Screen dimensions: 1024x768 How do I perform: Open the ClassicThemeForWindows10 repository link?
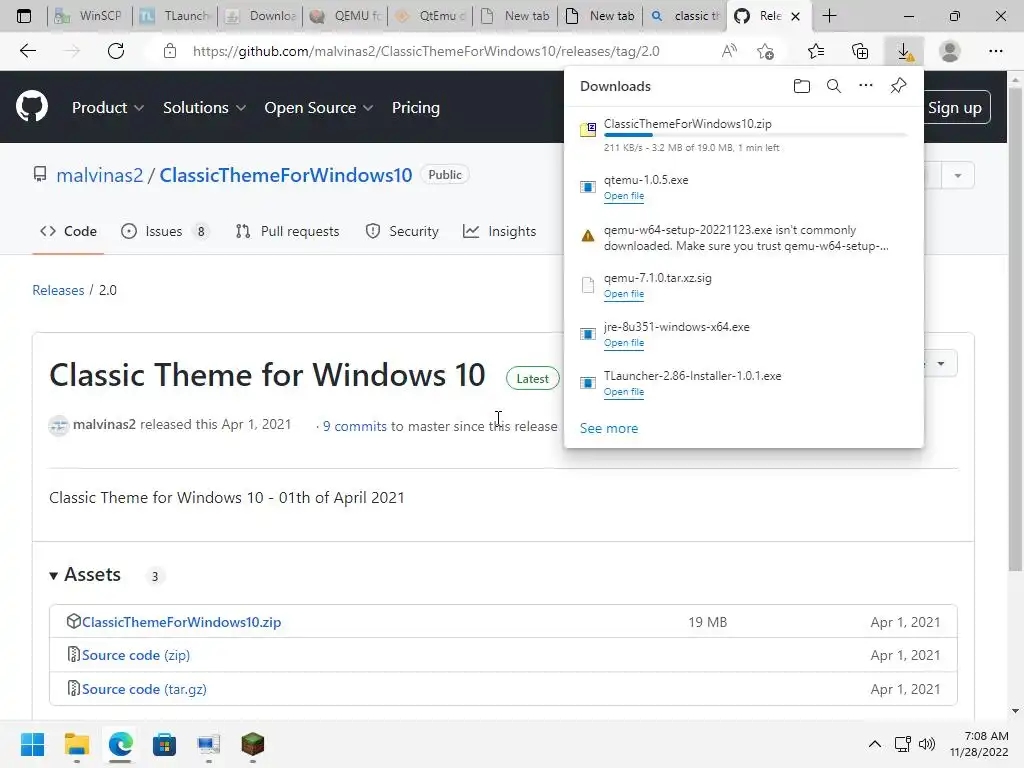(285, 175)
